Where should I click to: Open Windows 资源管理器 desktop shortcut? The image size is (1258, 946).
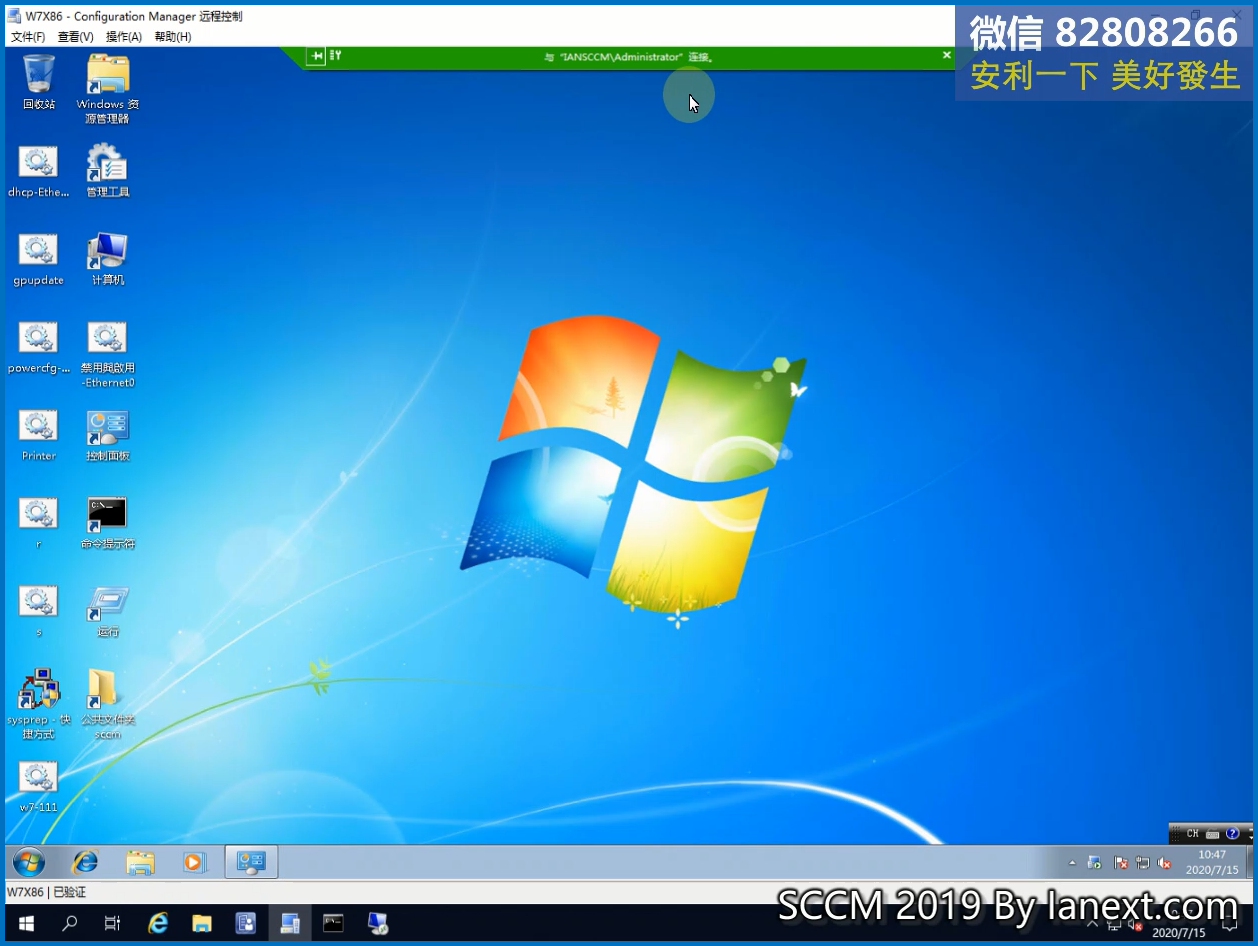[x=108, y=89]
